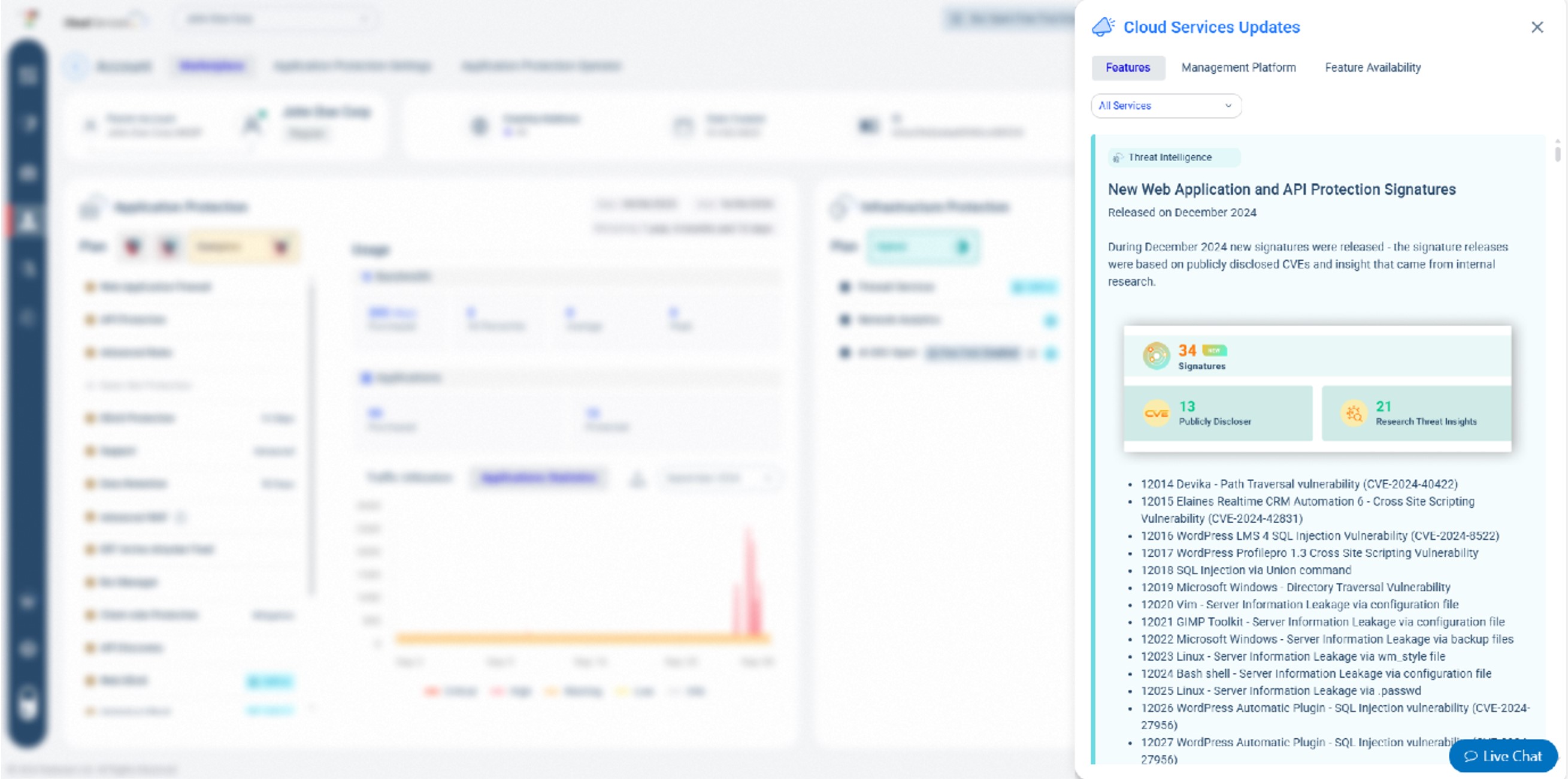The image size is (1568, 779).
Task: Click the 34 Signatures target icon
Action: click(x=1157, y=354)
